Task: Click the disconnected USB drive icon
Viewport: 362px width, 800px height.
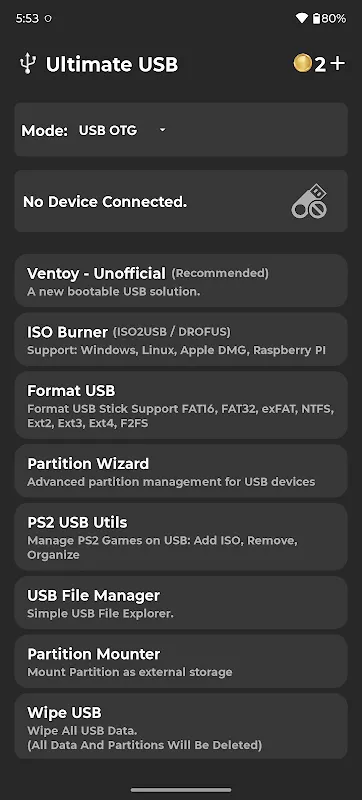Action: tap(309, 202)
